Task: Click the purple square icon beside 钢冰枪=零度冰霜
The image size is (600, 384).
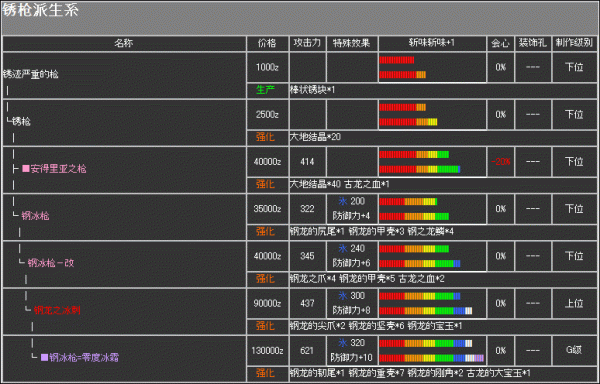Action: pos(45,357)
